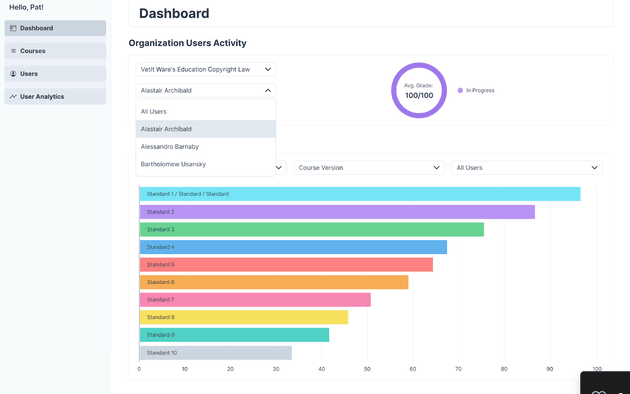Click the Courses list icon
Screen dimensions: 630x394
click(x=13, y=51)
